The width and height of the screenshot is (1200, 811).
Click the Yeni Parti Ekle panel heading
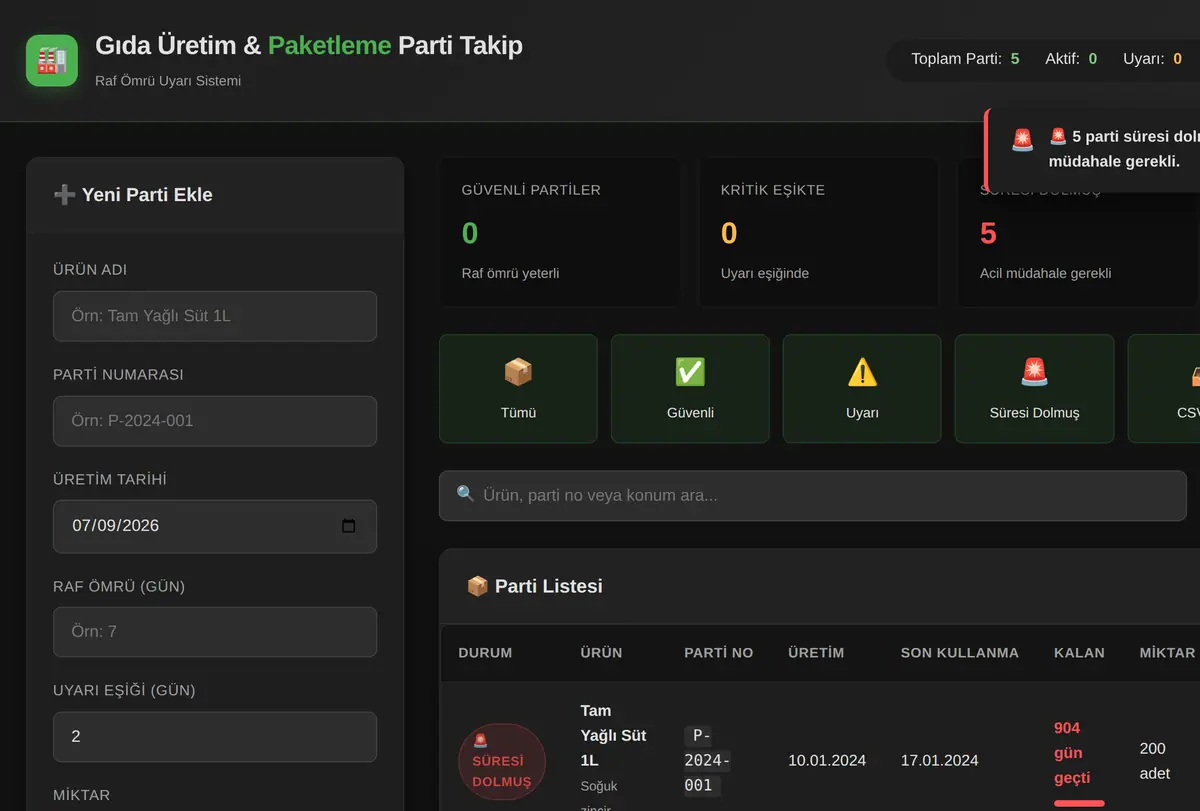click(x=133, y=195)
